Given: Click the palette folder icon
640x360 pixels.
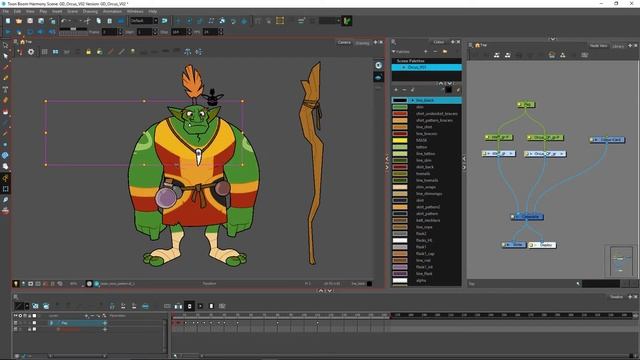Looking at the screenshot, I should point(445,52).
